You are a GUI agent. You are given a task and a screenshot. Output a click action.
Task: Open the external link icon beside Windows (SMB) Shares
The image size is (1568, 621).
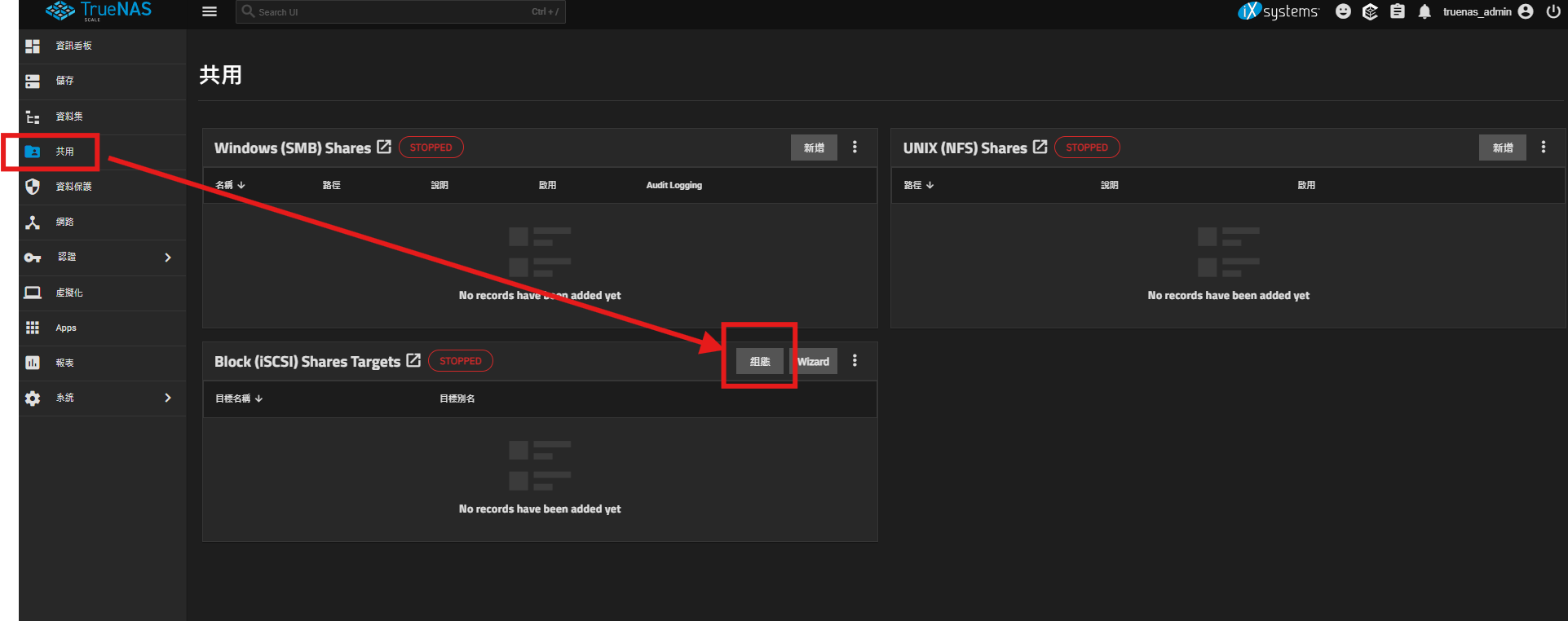(x=384, y=148)
